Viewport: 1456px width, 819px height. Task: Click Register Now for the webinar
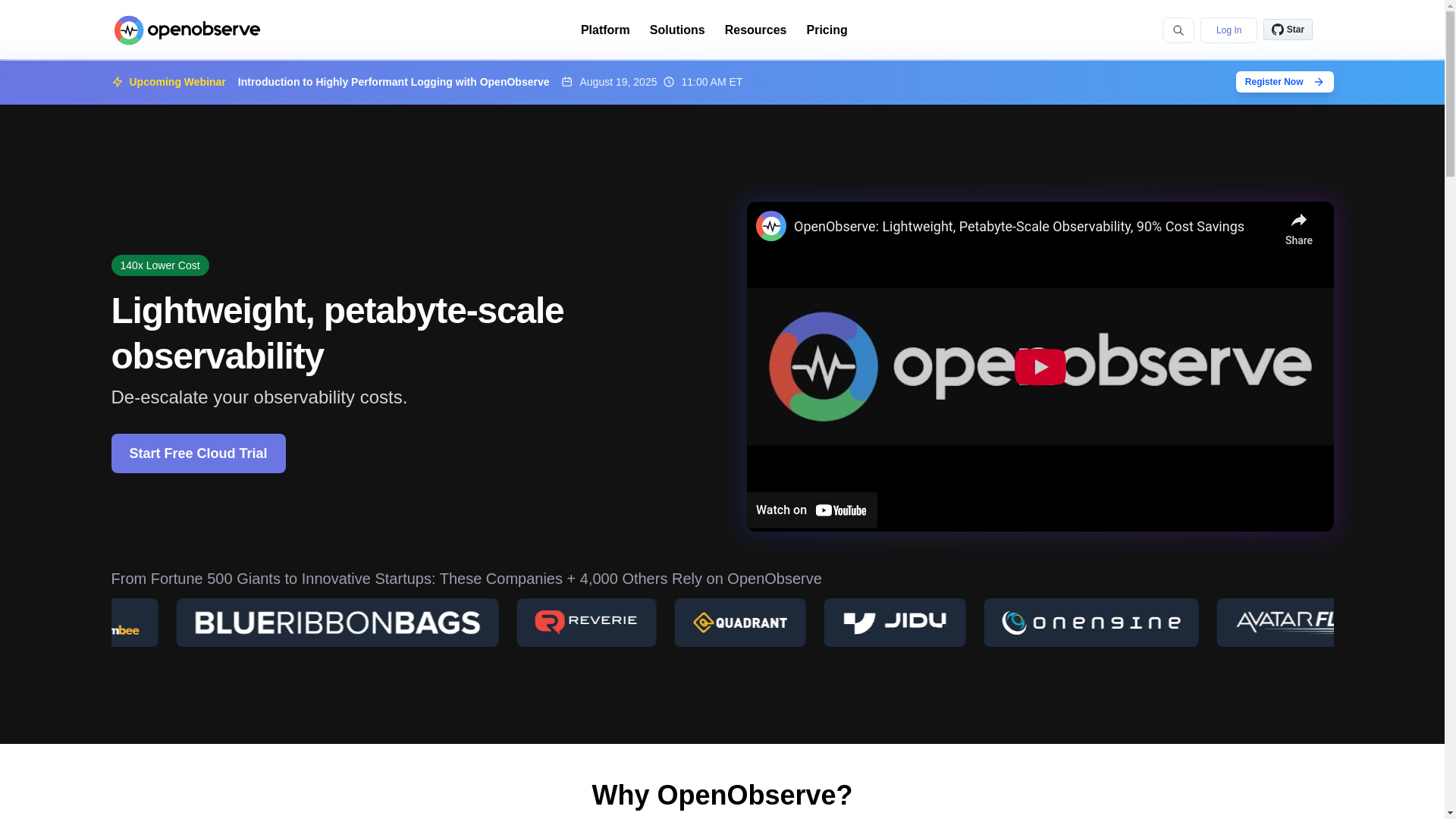(x=1285, y=82)
